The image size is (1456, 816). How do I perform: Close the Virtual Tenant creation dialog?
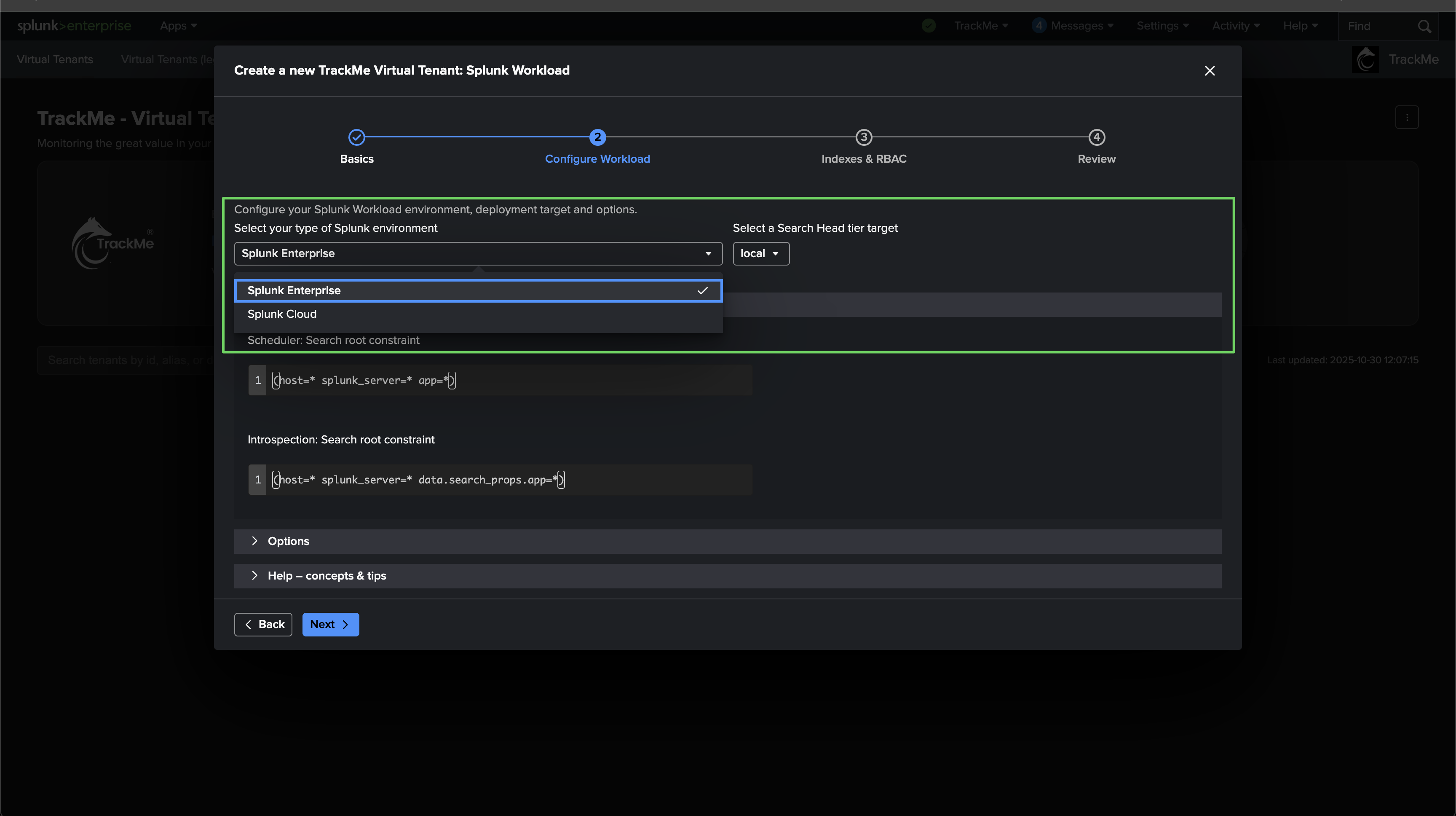[1209, 71]
